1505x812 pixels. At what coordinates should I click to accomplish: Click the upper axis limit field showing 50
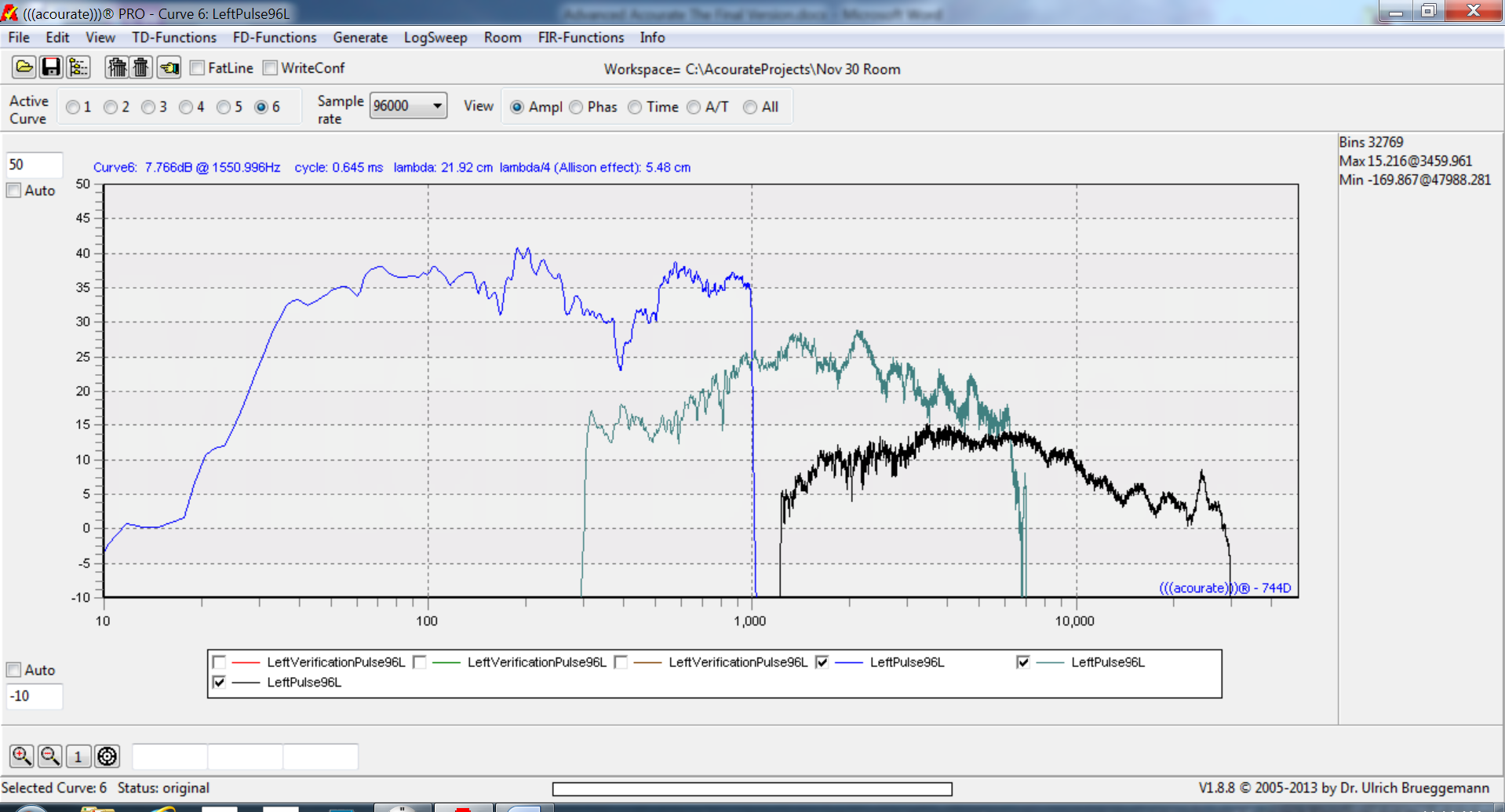(35, 165)
